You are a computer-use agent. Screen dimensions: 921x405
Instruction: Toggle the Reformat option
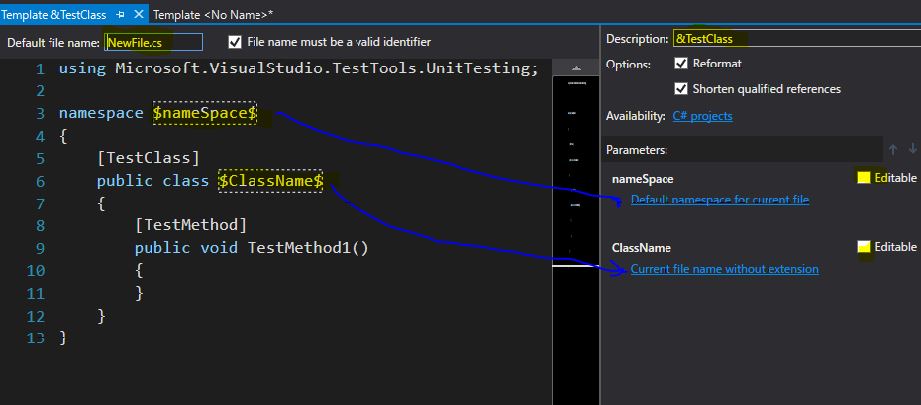tap(681, 63)
